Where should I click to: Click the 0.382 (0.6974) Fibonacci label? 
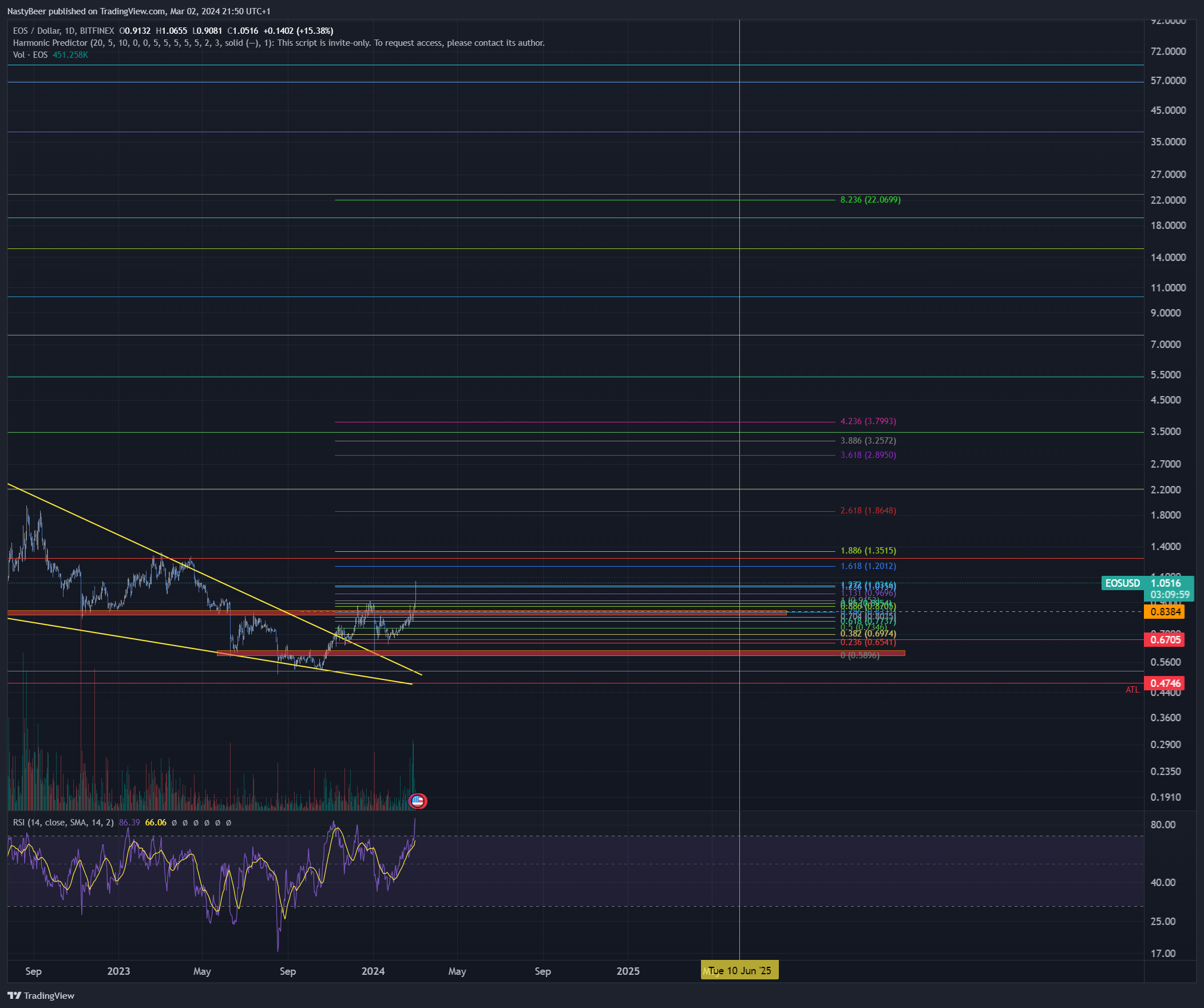(x=868, y=634)
